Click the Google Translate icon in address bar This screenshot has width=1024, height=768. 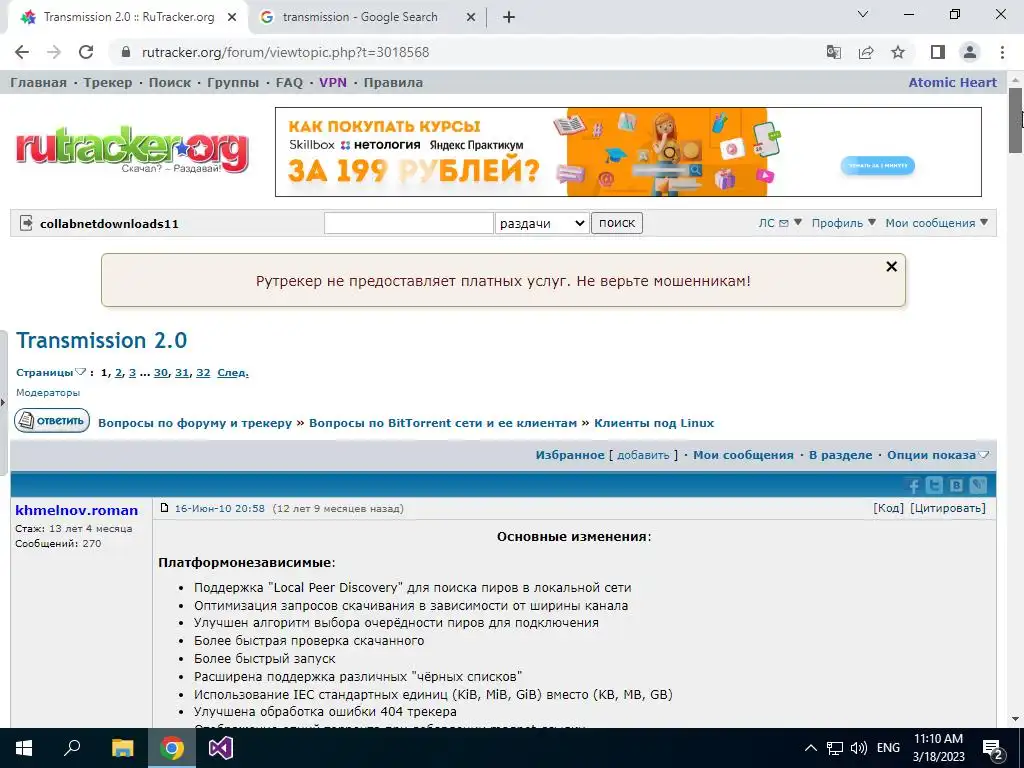pyautogui.click(x=834, y=52)
